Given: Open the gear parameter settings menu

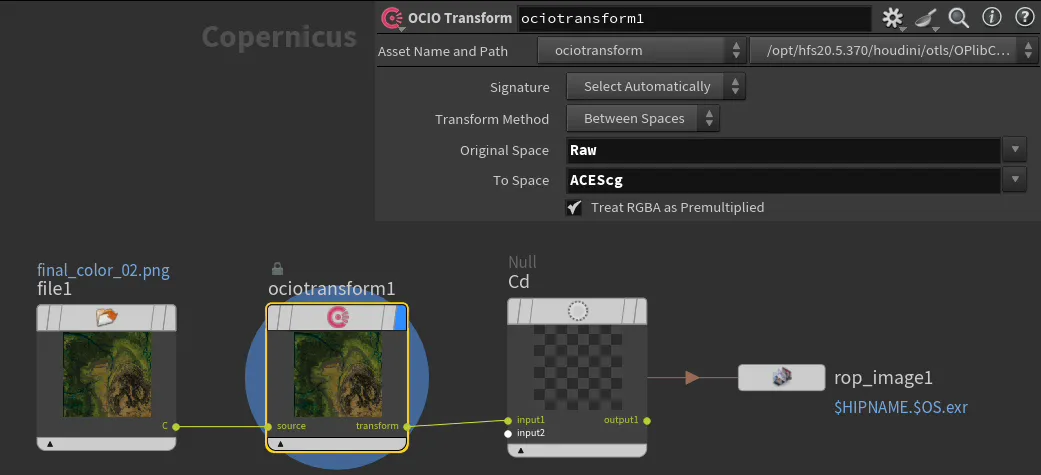Looking at the screenshot, I should tap(892, 18).
